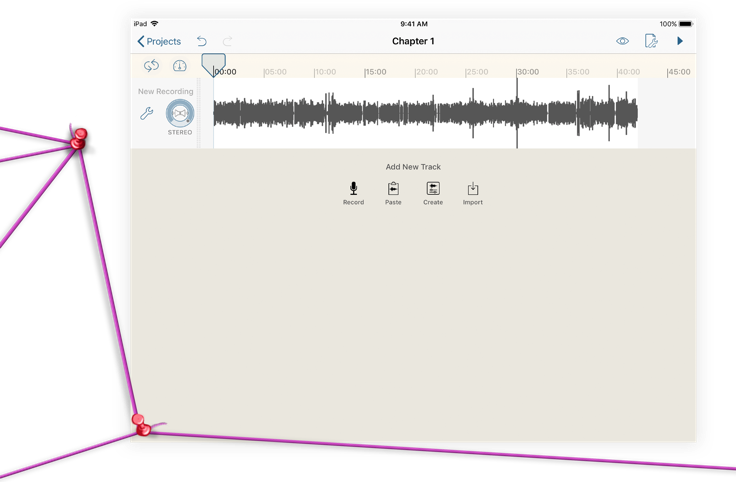Record a new track
Screen dimensions: 736x482
[x=353, y=193]
